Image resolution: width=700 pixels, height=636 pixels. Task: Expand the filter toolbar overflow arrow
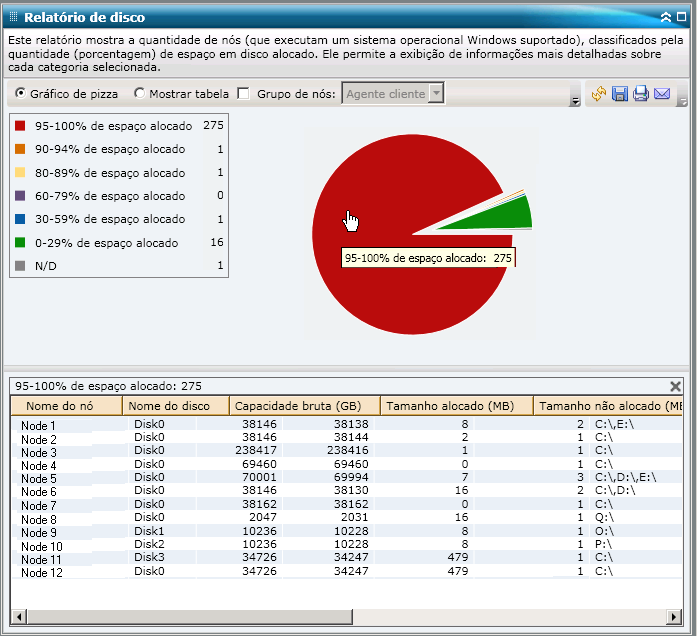click(x=575, y=101)
